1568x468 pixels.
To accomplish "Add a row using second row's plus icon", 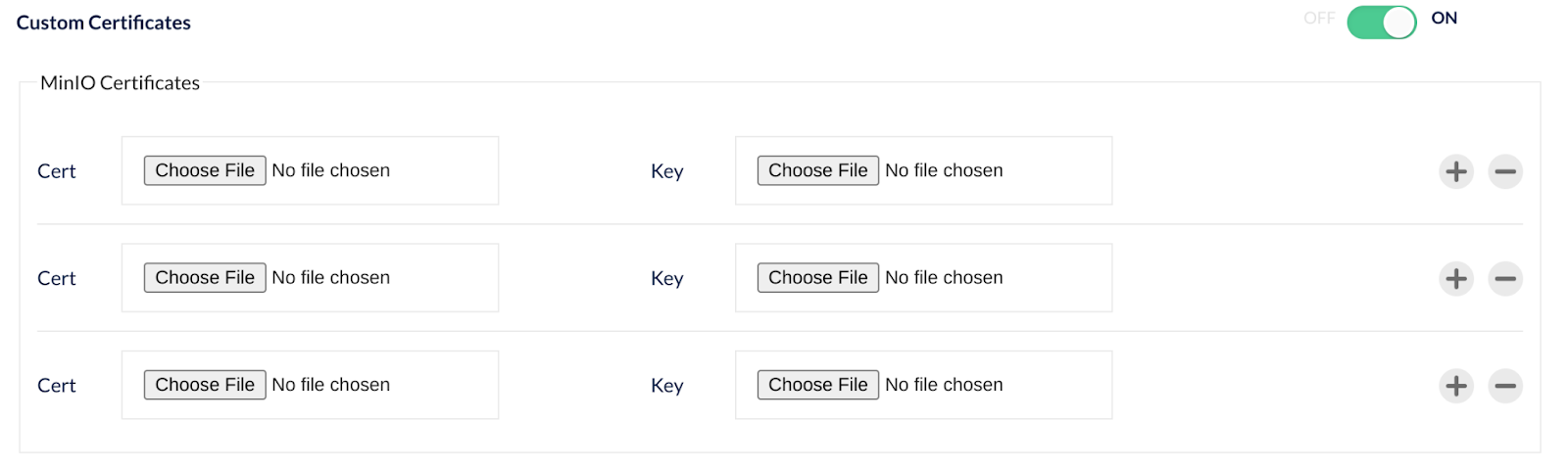I will [x=1456, y=279].
